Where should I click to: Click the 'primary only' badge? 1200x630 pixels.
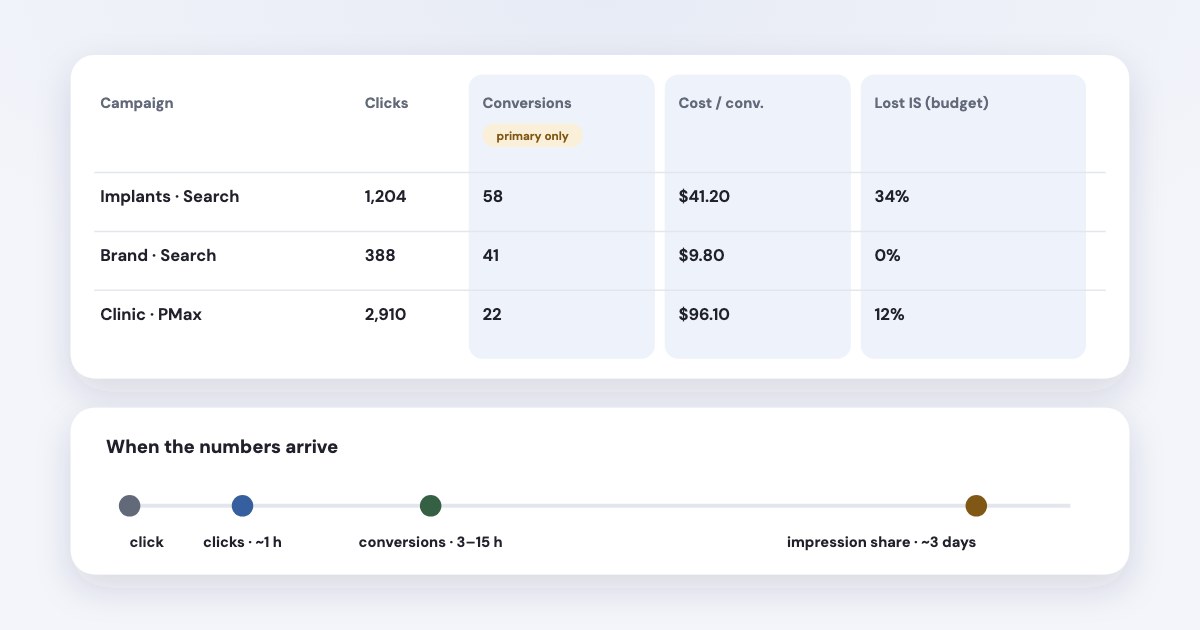pos(532,136)
